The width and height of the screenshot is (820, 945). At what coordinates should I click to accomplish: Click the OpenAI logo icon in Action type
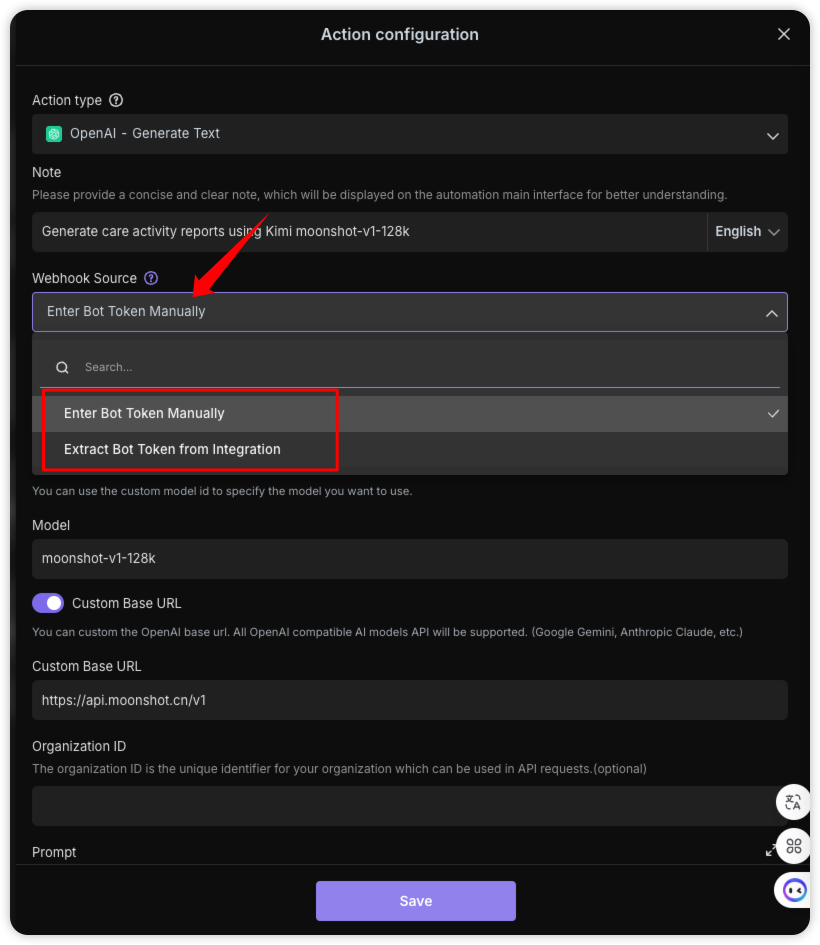click(x=54, y=134)
